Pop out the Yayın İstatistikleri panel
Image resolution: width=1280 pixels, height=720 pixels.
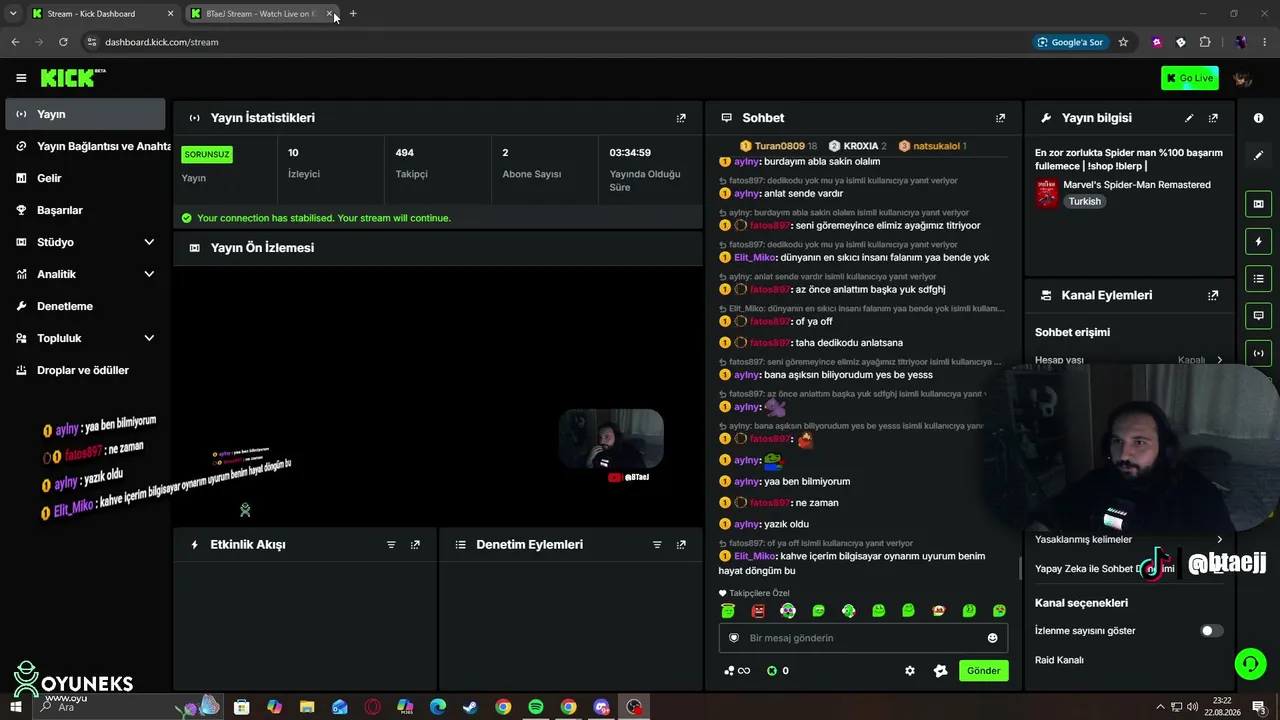[681, 118]
